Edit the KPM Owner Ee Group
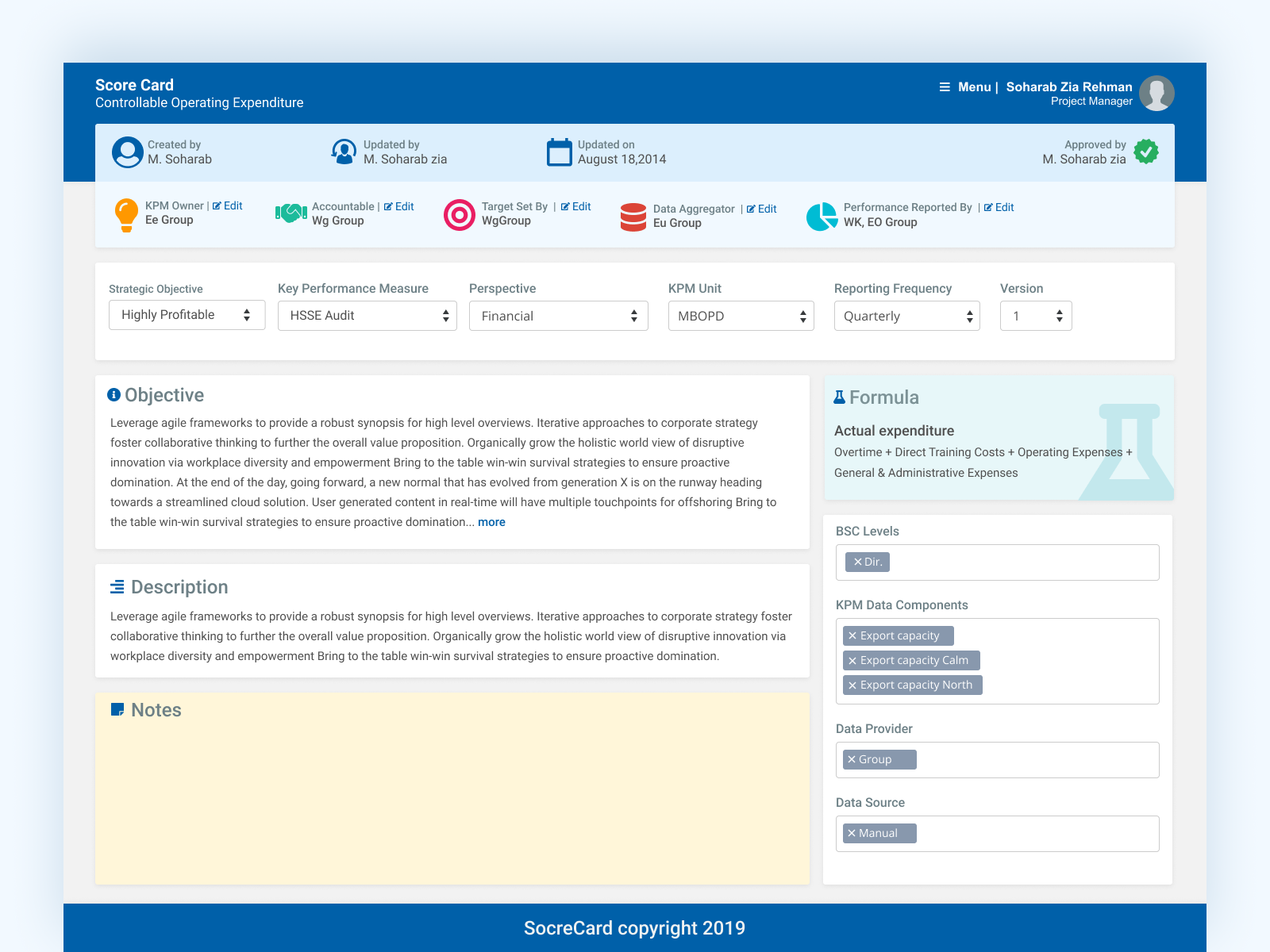 click(x=229, y=205)
